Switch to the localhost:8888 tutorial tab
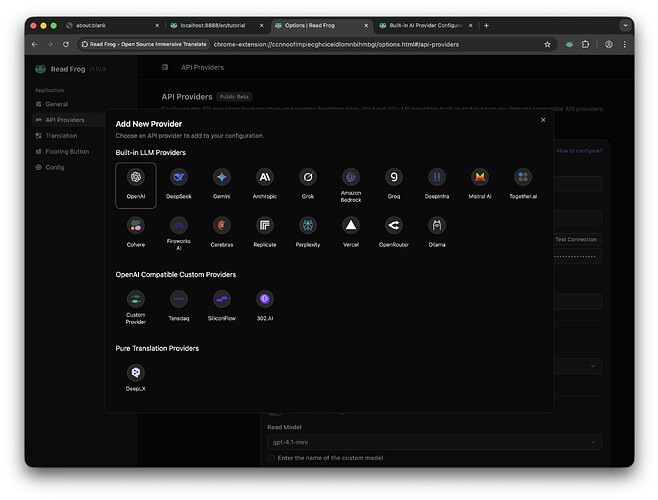This screenshot has height=500, width=658. (217, 25)
